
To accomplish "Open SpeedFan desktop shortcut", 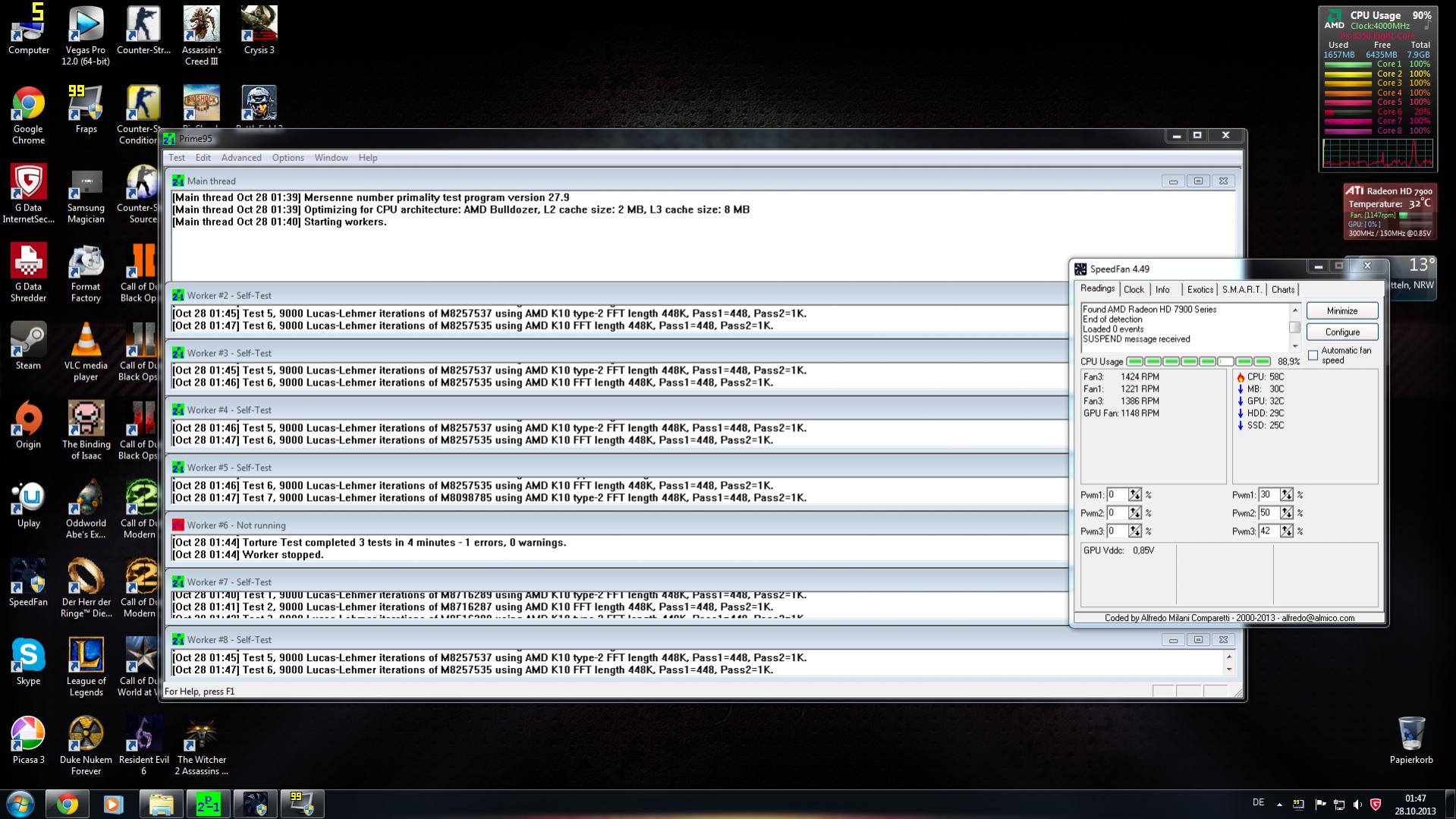I will [28, 583].
